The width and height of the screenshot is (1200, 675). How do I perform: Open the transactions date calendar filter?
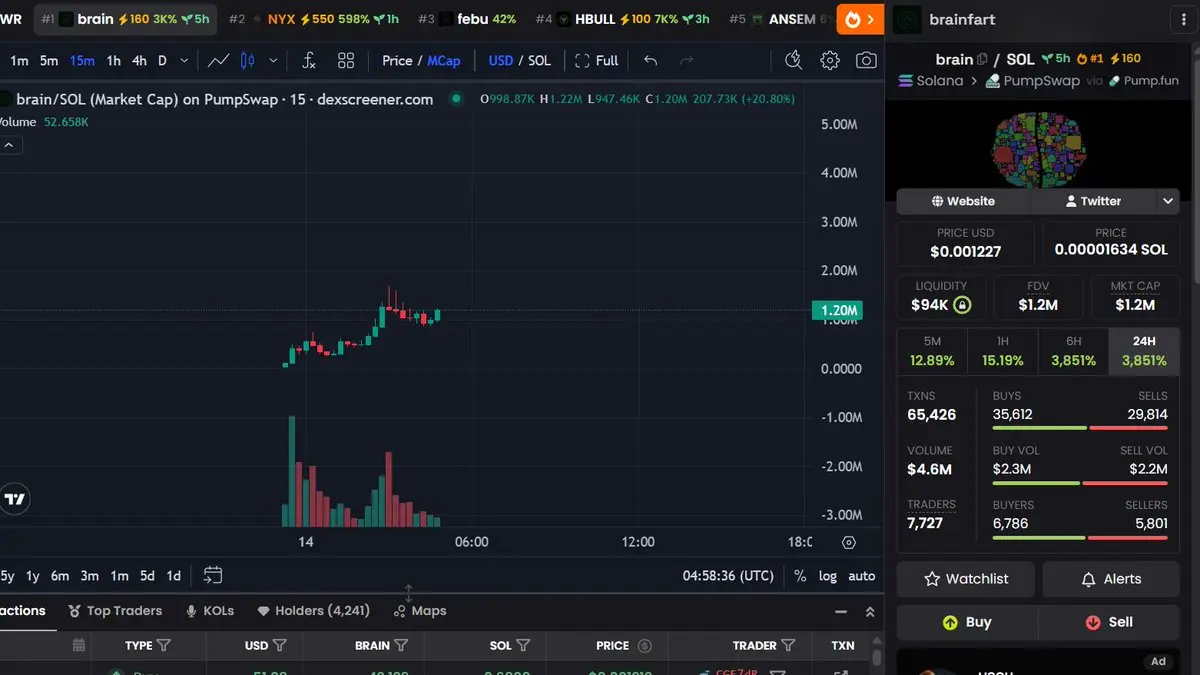click(x=79, y=645)
